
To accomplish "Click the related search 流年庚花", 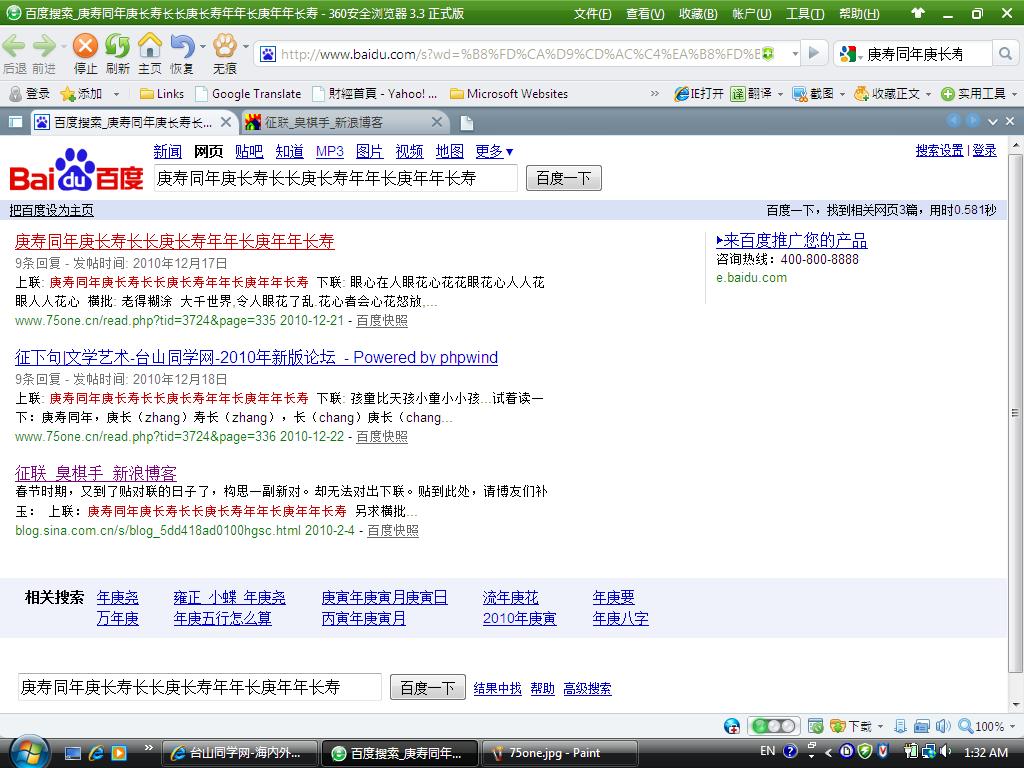I will tap(511, 598).
